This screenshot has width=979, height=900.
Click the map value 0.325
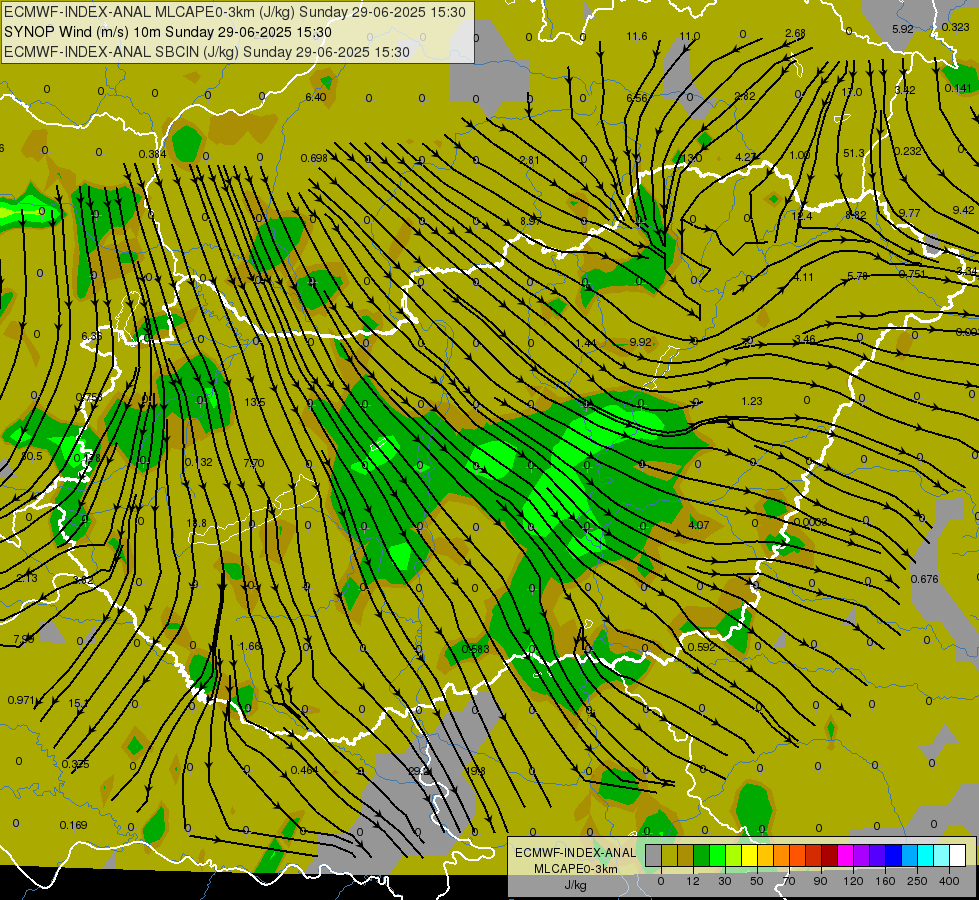tap(76, 764)
